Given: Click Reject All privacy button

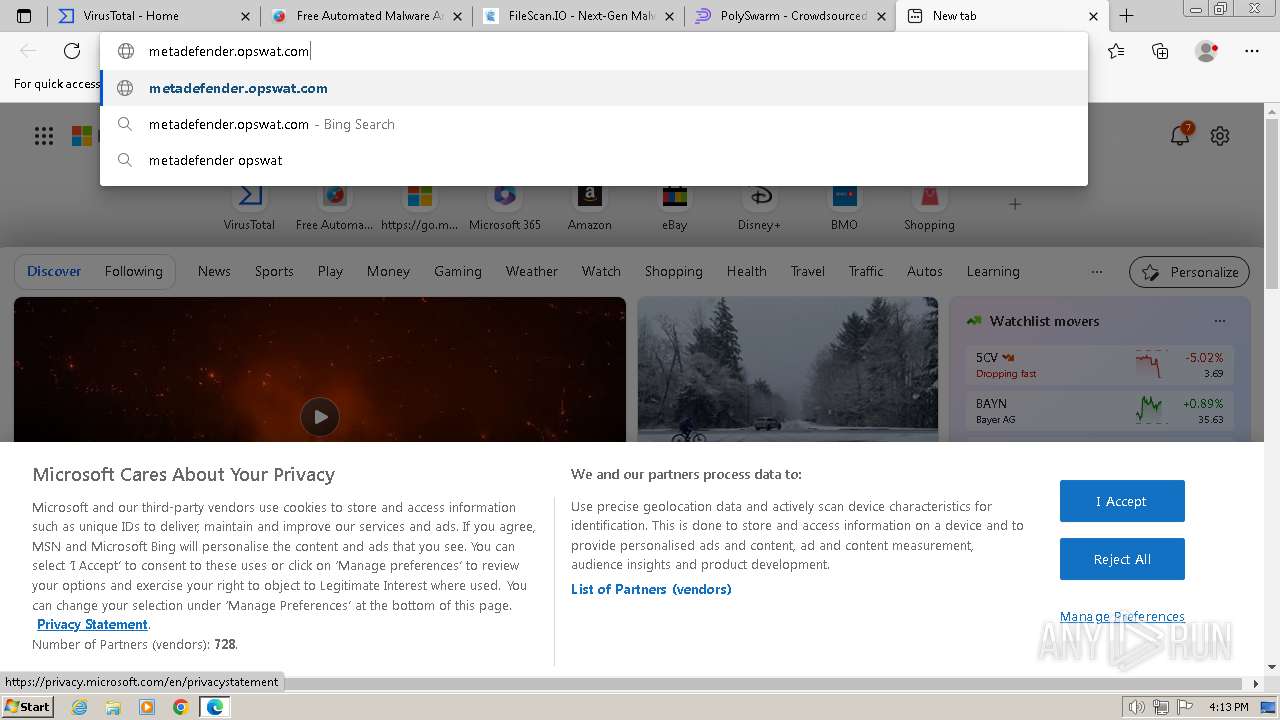Looking at the screenshot, I should click(x=1122, y=559).
